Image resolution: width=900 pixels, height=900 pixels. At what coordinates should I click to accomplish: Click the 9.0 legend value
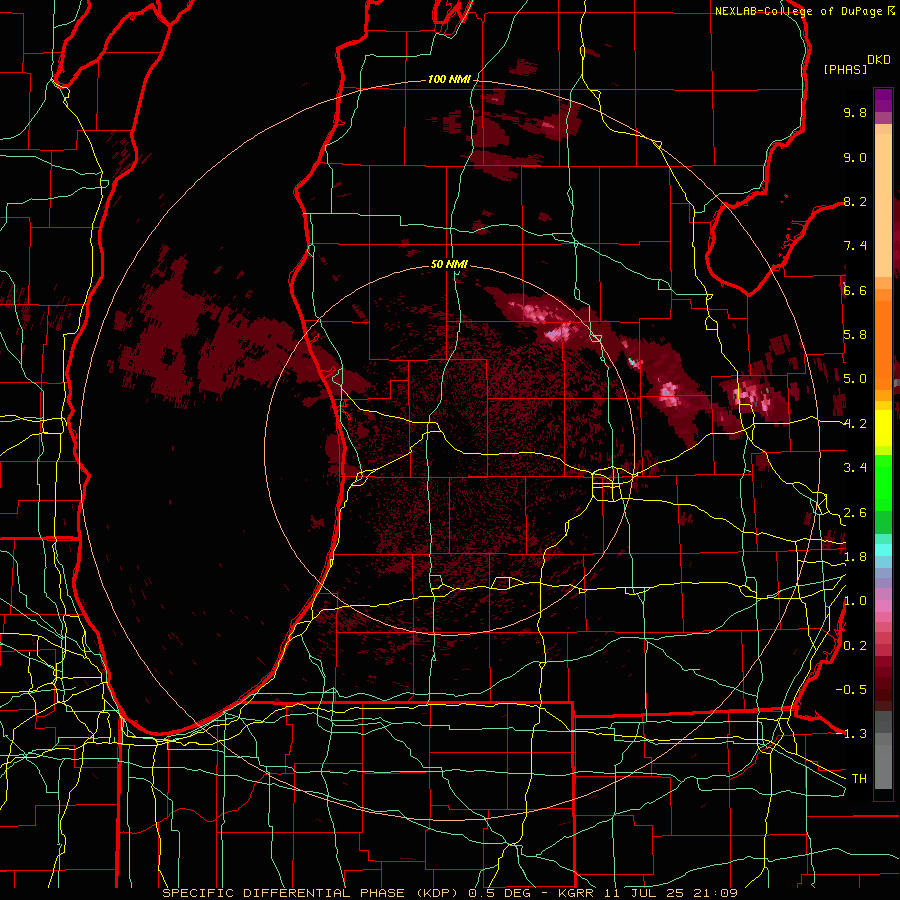point(855,158)
